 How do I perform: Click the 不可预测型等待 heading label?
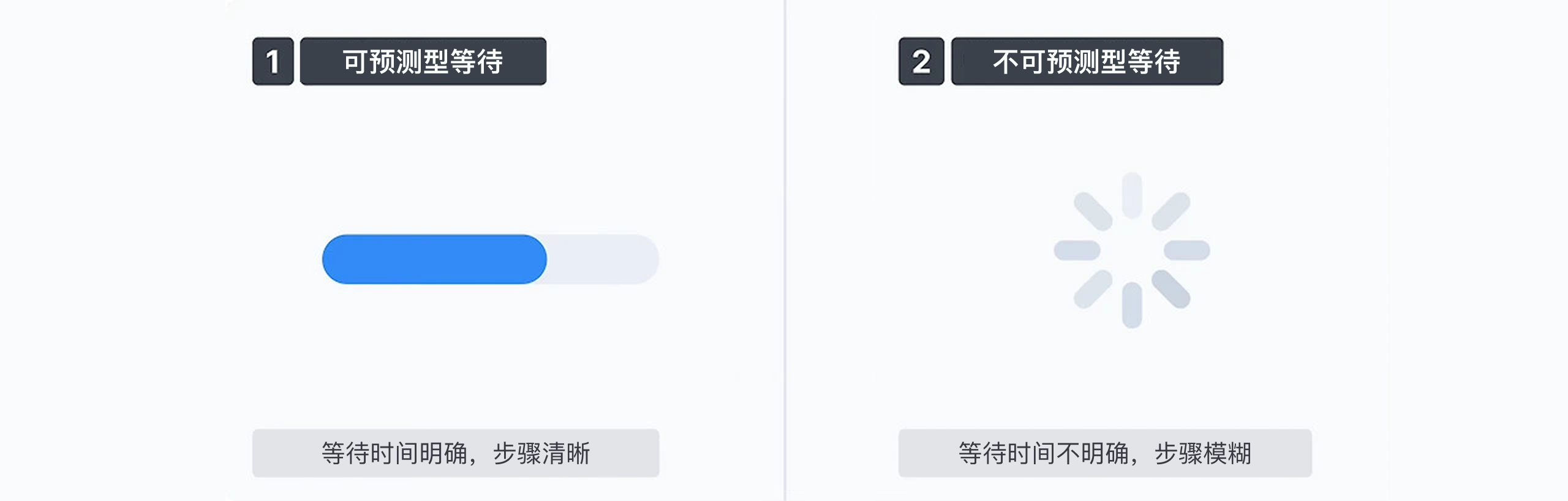(1087, 61)
